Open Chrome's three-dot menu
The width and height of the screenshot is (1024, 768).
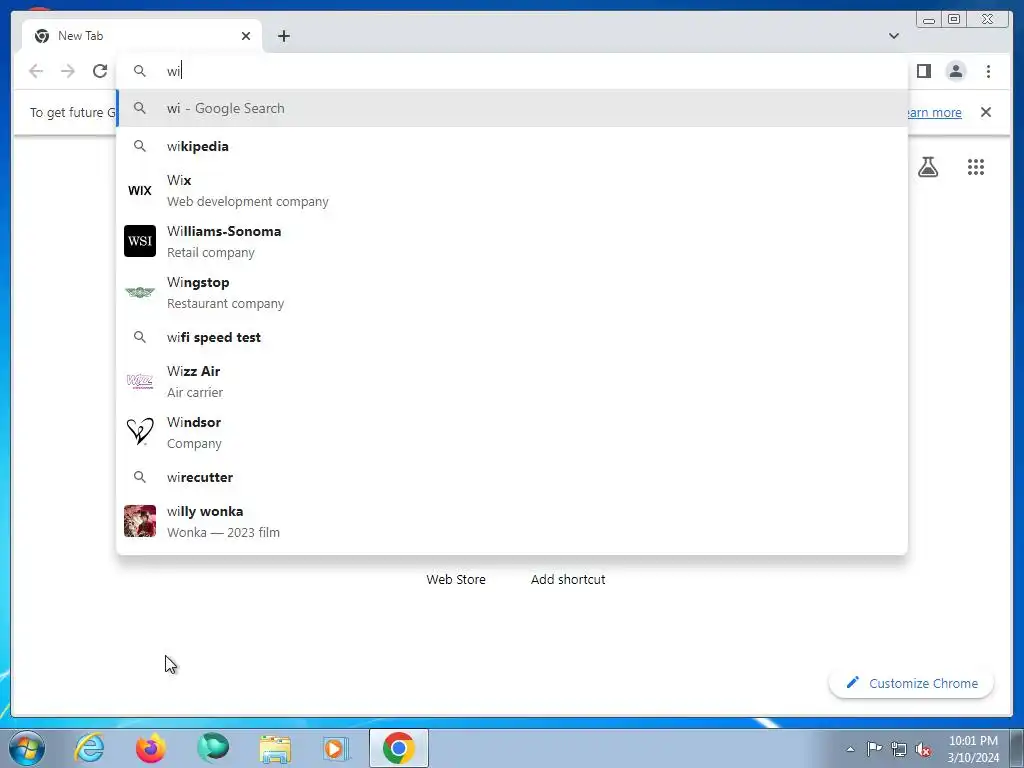(x=988, y=71)
